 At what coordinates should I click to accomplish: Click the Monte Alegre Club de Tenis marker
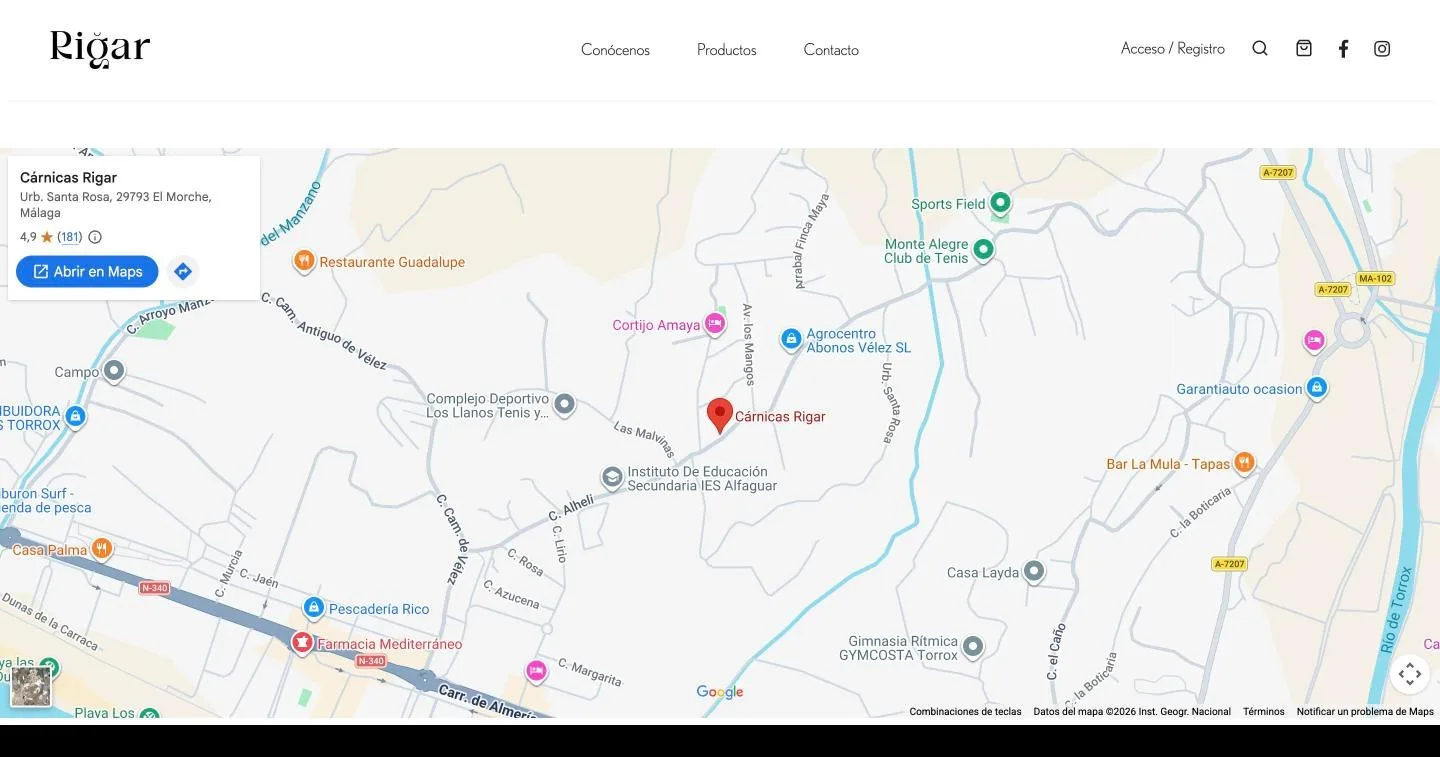[983, 249]
